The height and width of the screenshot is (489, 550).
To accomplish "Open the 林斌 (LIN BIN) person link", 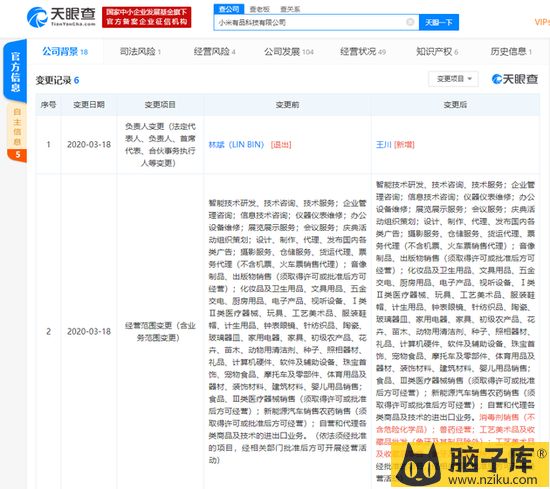I will (236, 145).
